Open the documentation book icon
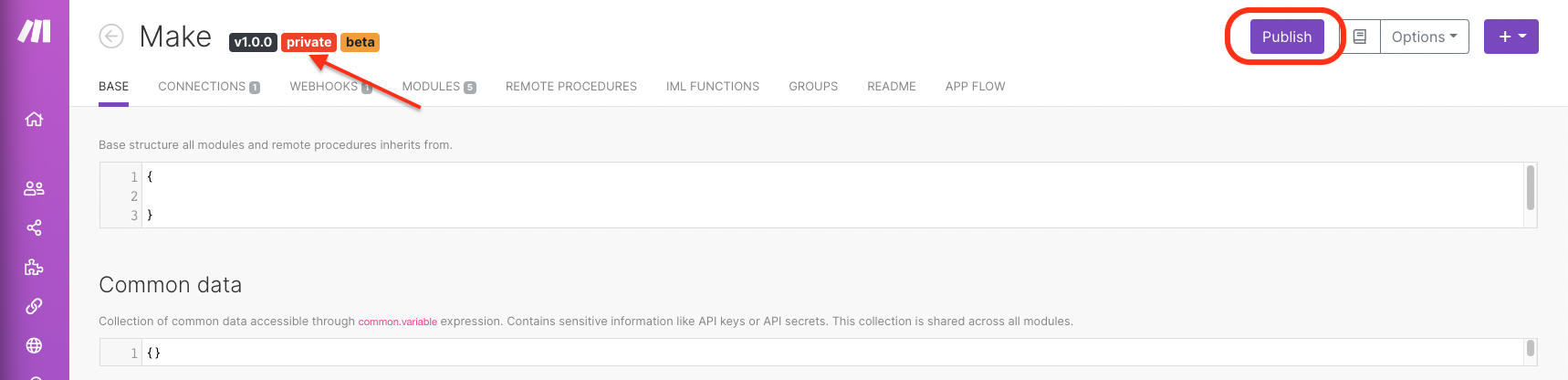 click(1360, 37)
